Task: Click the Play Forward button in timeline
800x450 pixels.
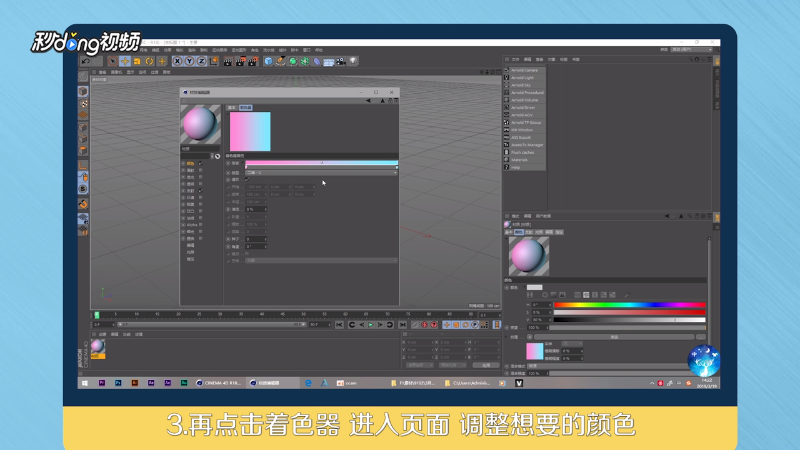Action: click(371, 324)
